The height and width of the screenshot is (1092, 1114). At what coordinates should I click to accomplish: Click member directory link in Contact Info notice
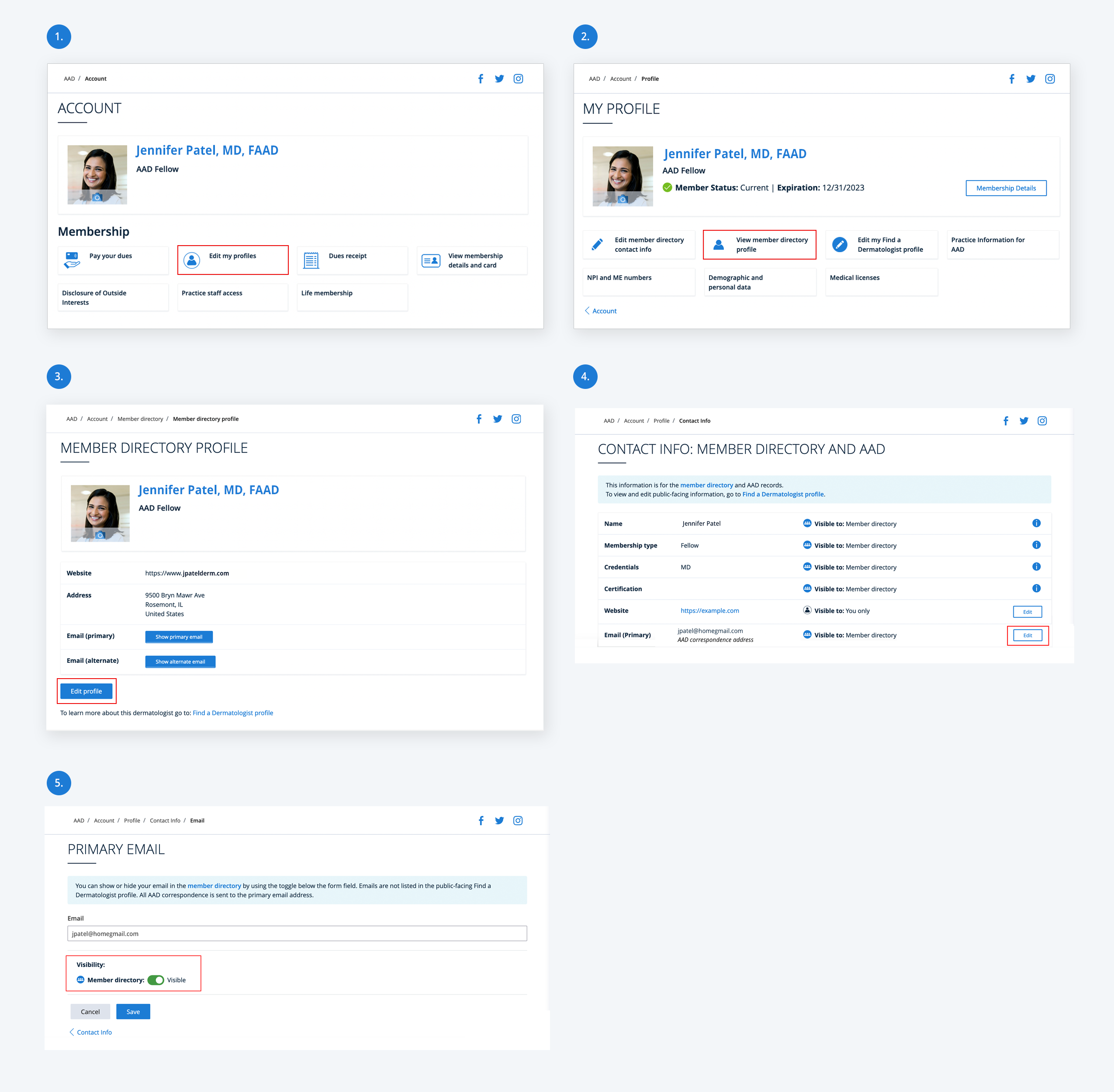[706, 485]
